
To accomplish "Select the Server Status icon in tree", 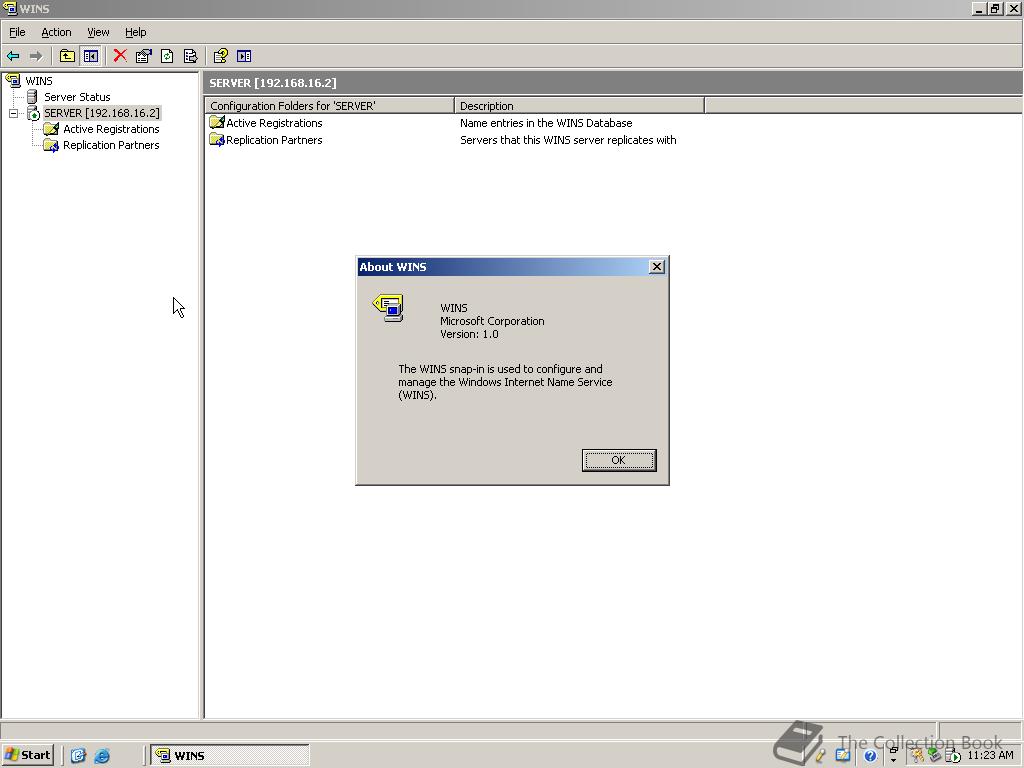I will pos(32,97).
